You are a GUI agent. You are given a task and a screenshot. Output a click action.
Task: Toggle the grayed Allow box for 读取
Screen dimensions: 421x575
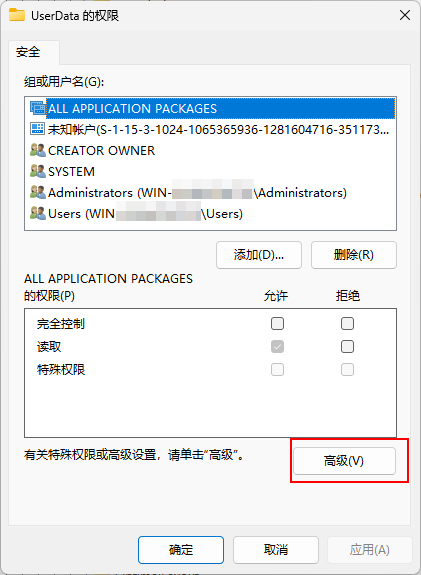point(277,347)
